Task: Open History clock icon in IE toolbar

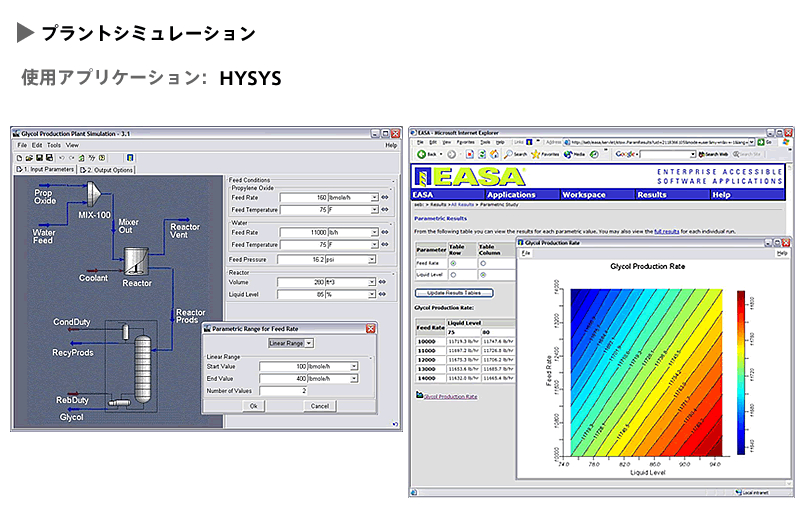Action: coord(594,154)
